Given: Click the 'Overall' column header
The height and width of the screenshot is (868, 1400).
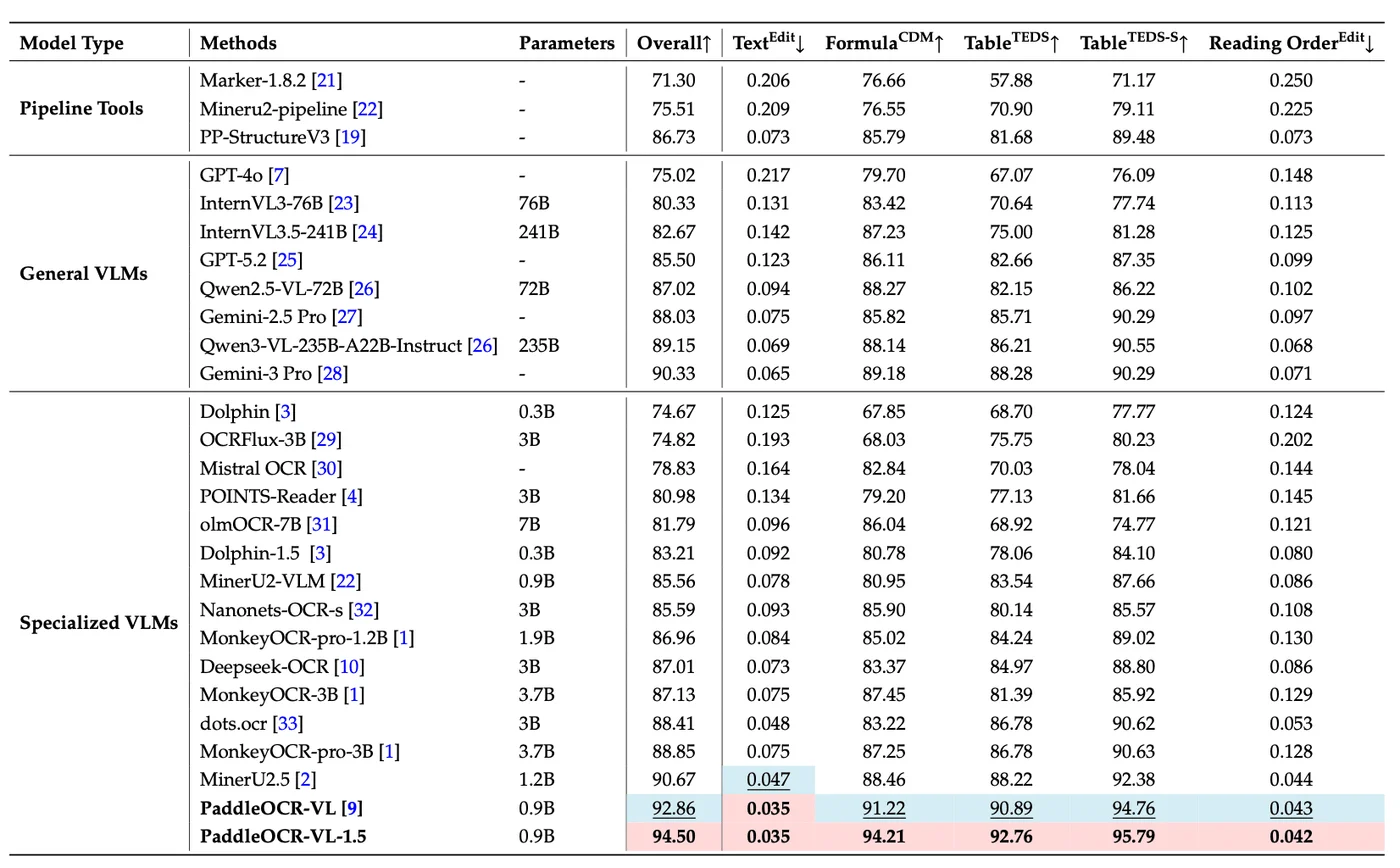Looking at the screenshot, I should click(x=674, y=43).
